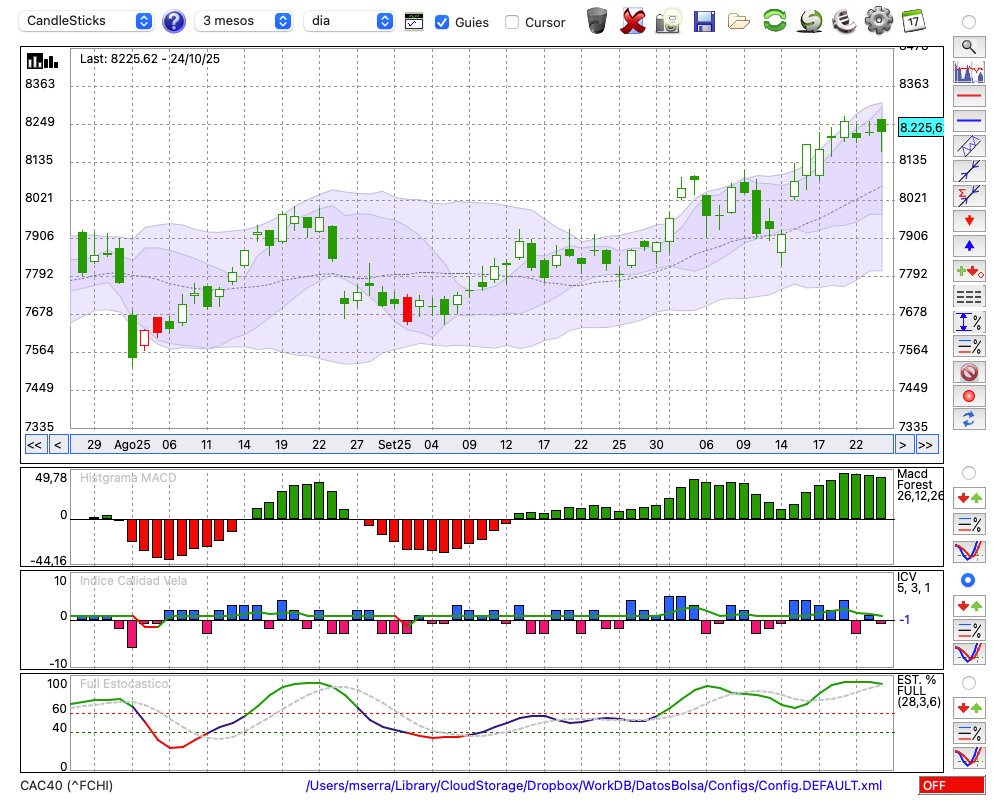Click the red record circle icon
Screen dimensions: 1000x800
click(969, 396)
